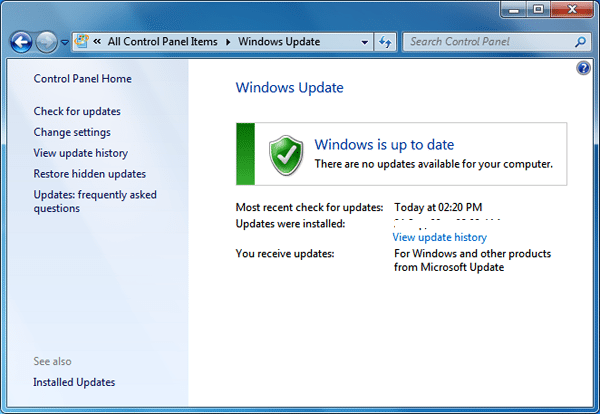Open the recent pages dropdown arrow
Viewport: 600px width, 414px height.
[x=65, y=42]
